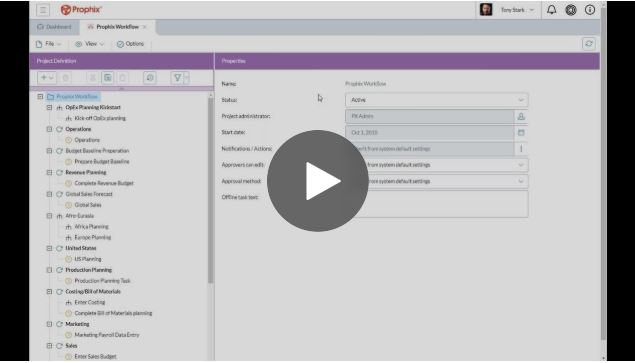Click the clock icon beside Operations task

[x=68, y=140]
